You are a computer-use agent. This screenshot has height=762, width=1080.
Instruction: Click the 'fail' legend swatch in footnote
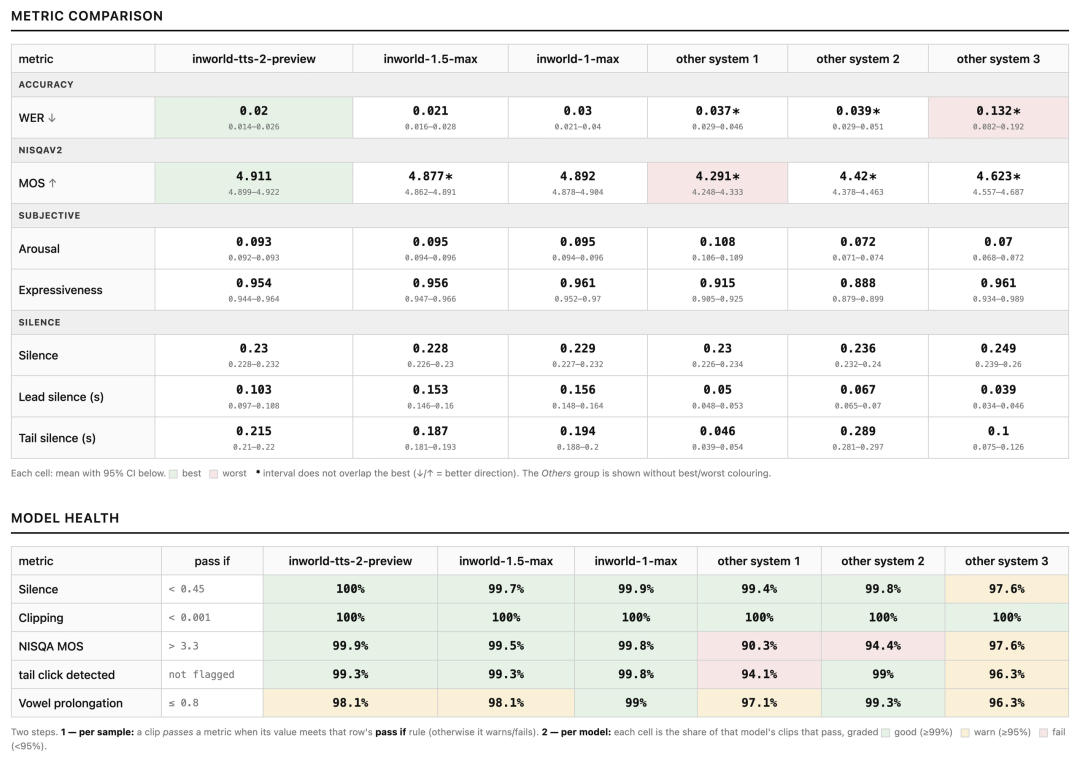pos(1043,732)
